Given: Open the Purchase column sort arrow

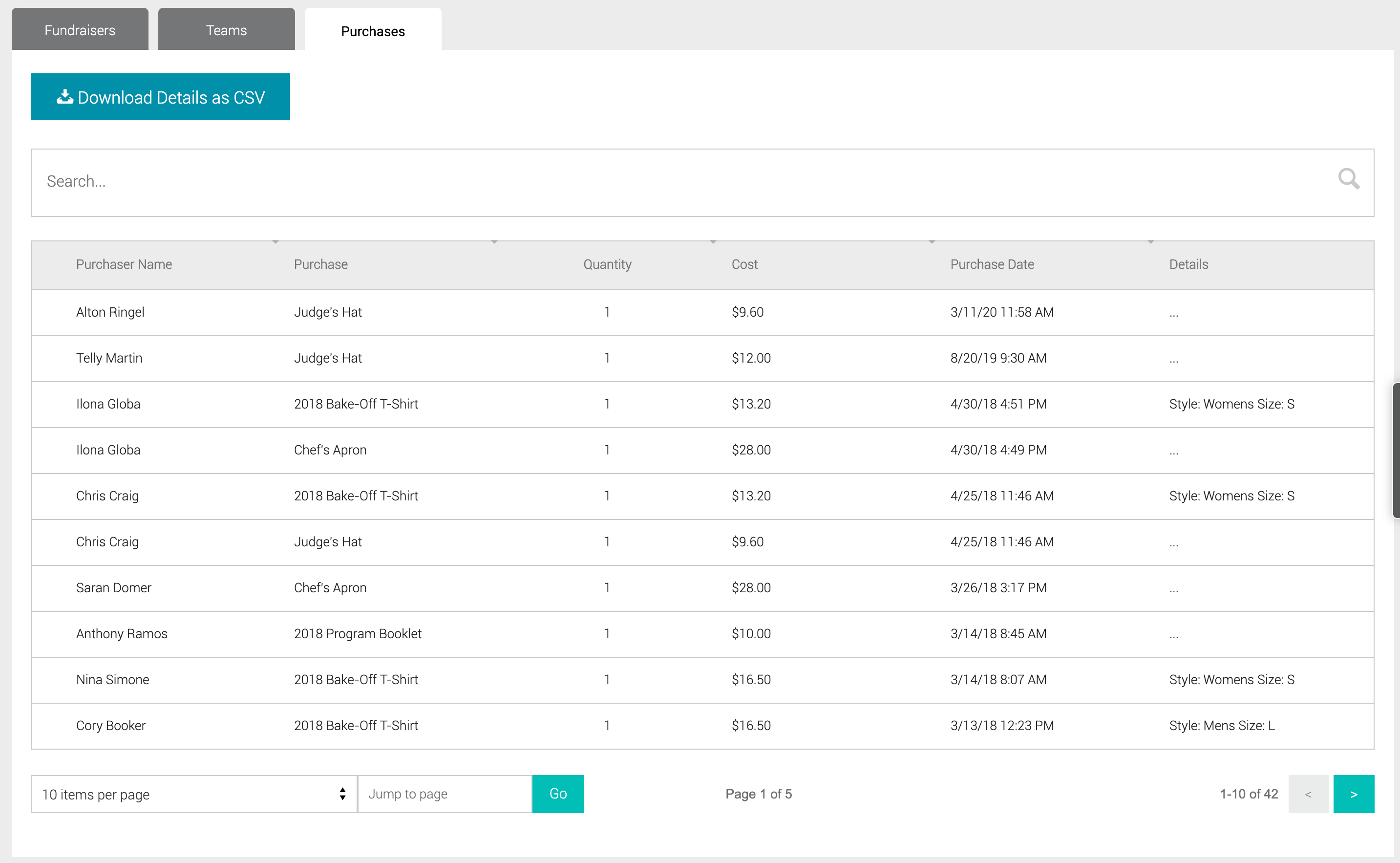Looking at the screenshot, I should (494, 242).
